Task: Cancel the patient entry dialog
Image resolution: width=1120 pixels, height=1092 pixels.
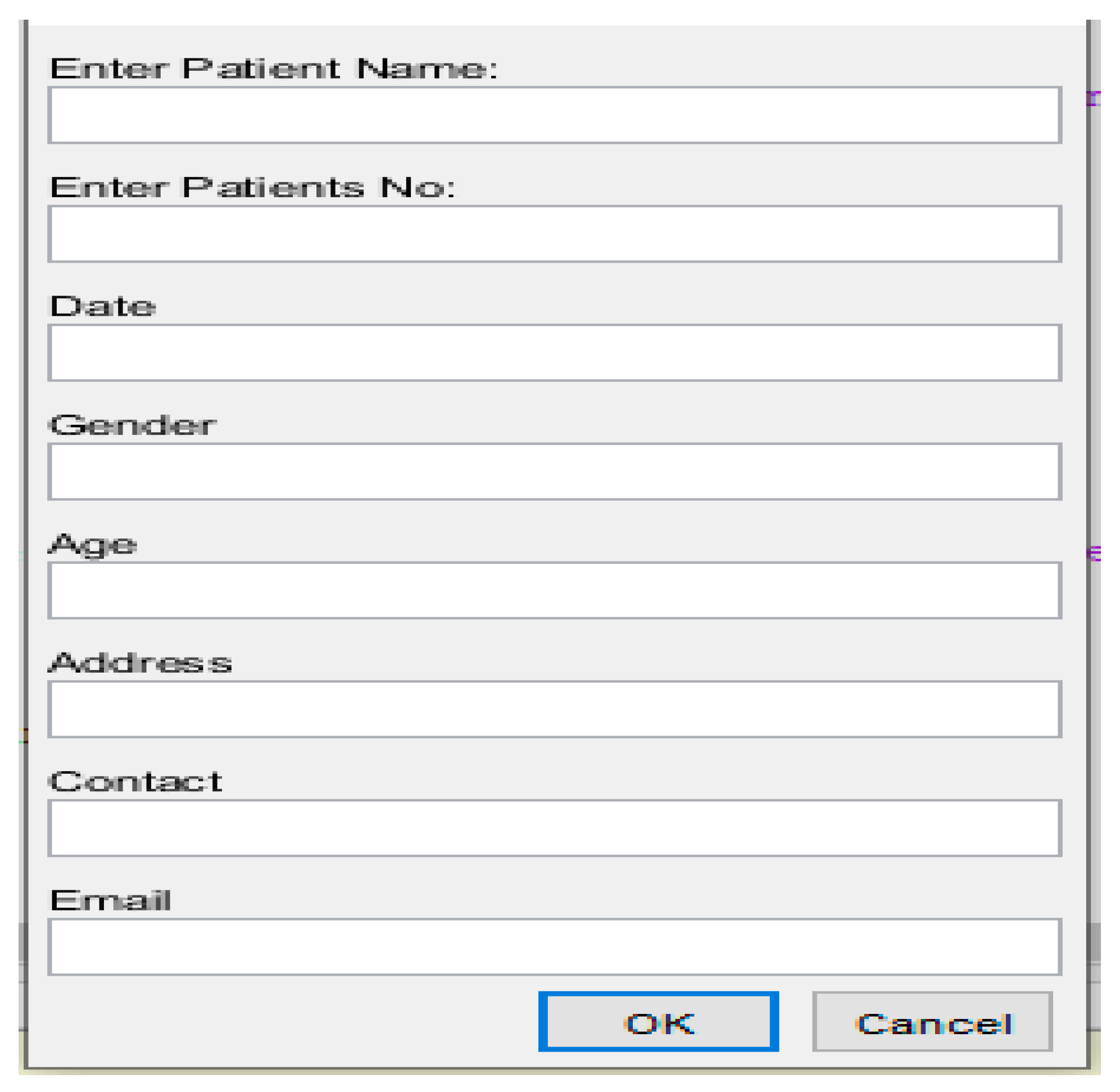Action: 932,1023
